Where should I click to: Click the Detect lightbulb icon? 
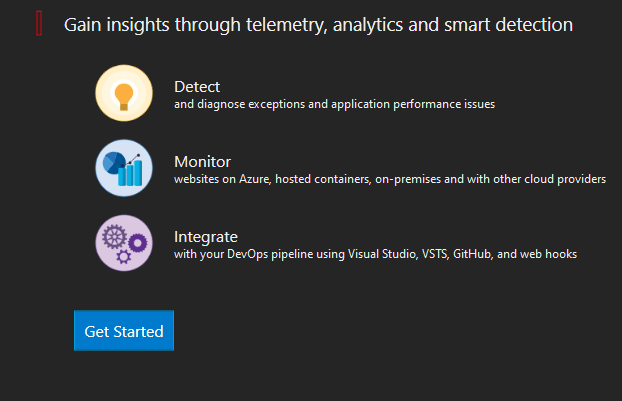(x=124, y=93)
